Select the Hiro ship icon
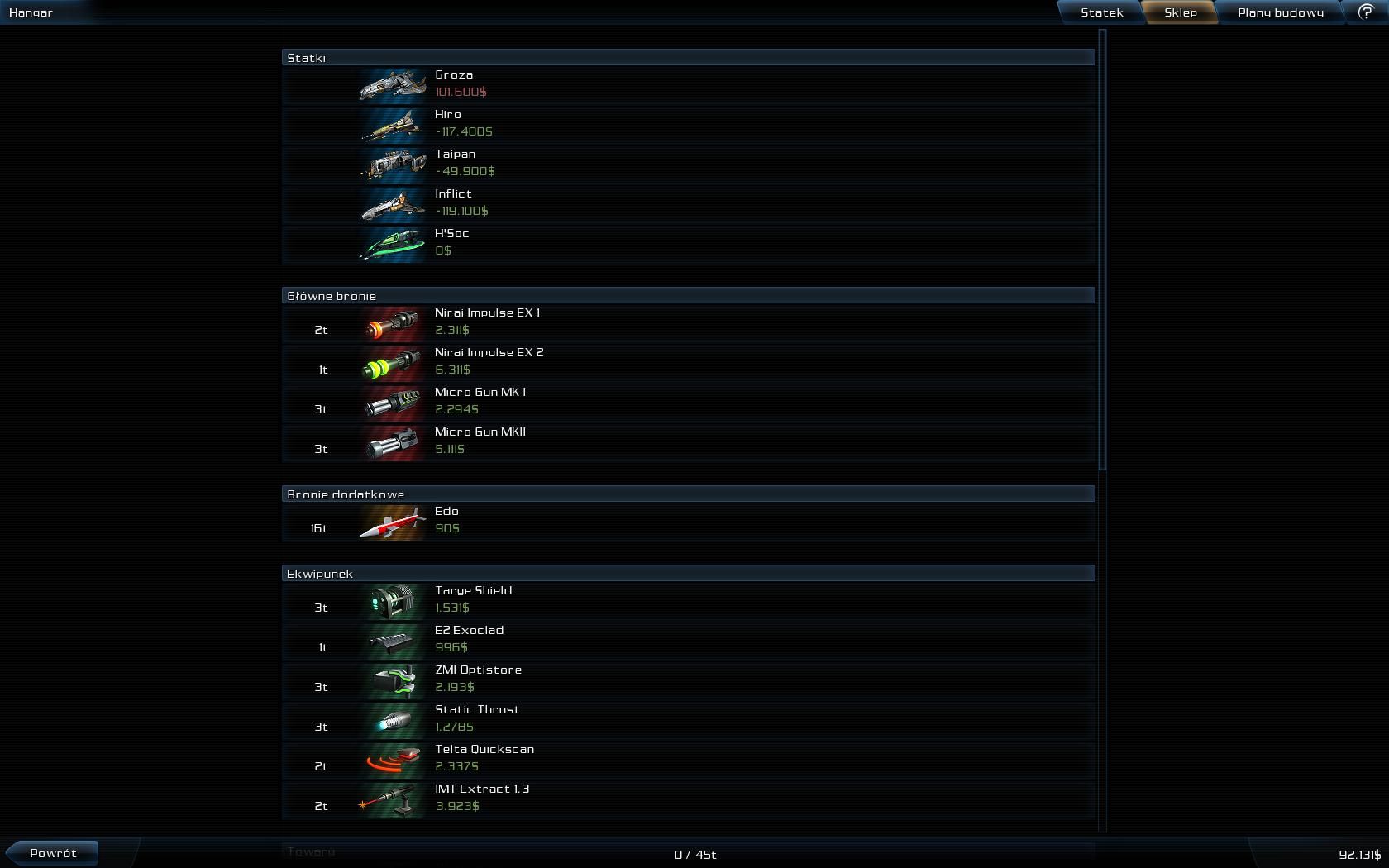This screenshot has width=1389, height=868. pos(393,124)
